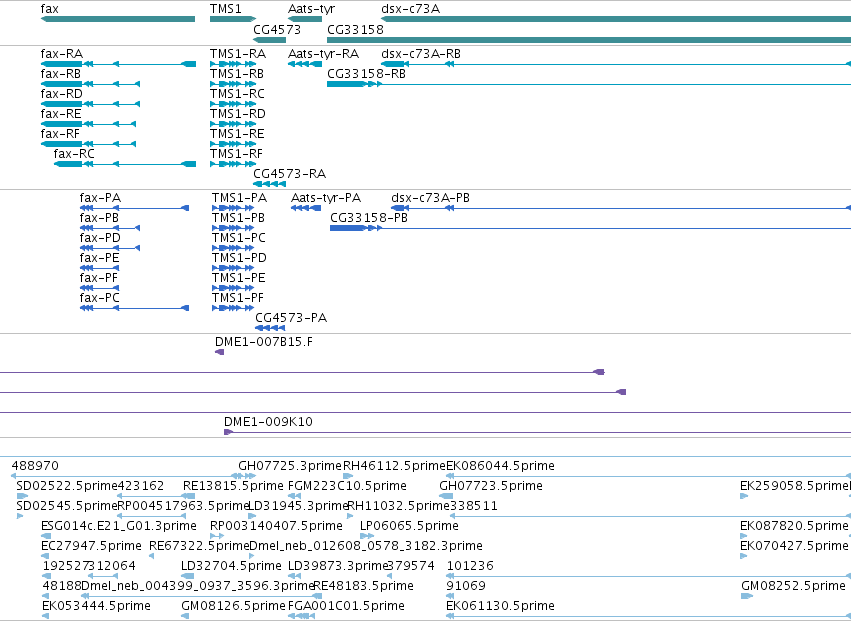The image size is (851, 621).
Task: Click the DME1-007B15.F clone label
Action: [264, 343]
